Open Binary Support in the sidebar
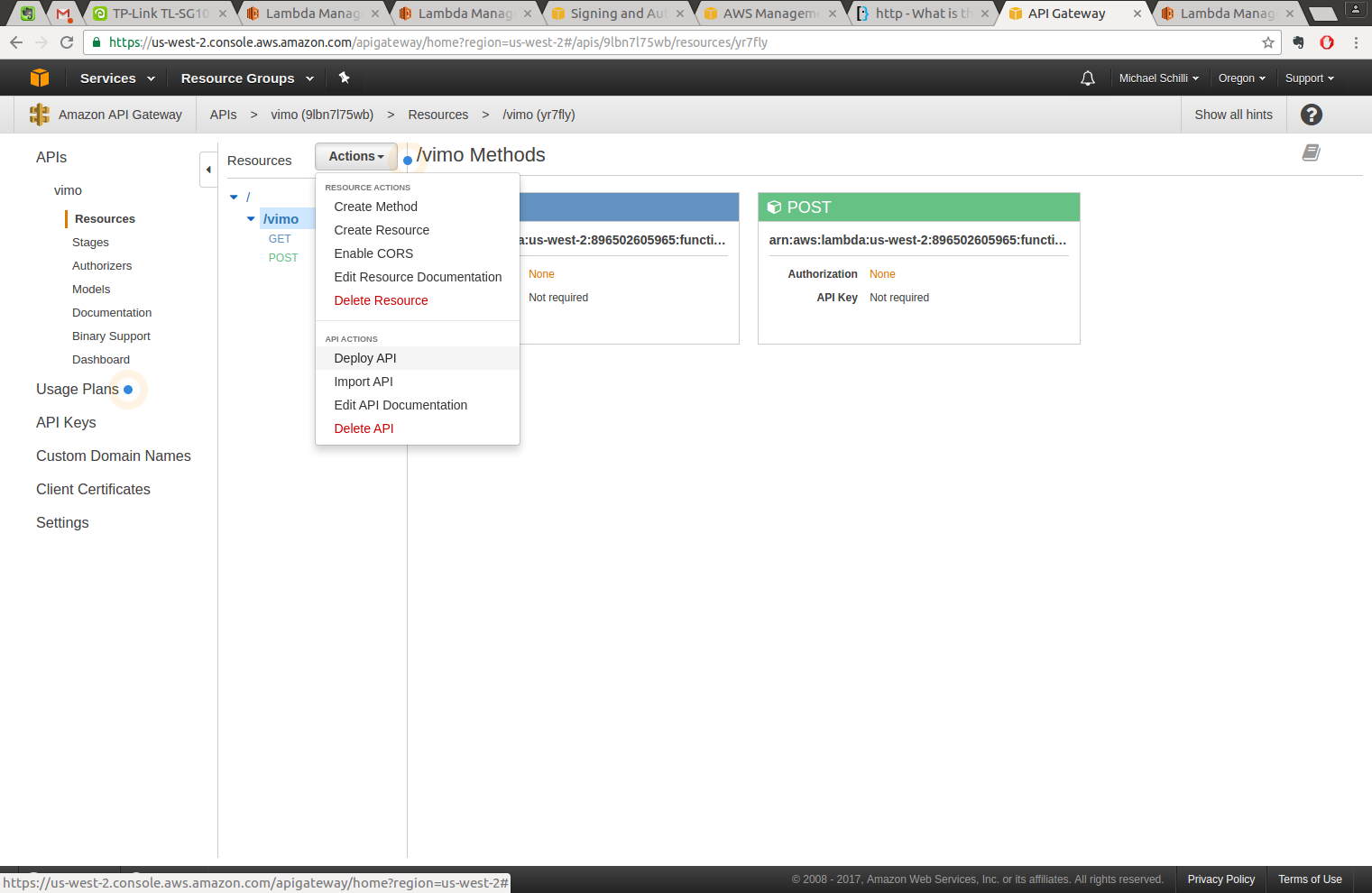The image size is (1372, 893). [111, 336]
